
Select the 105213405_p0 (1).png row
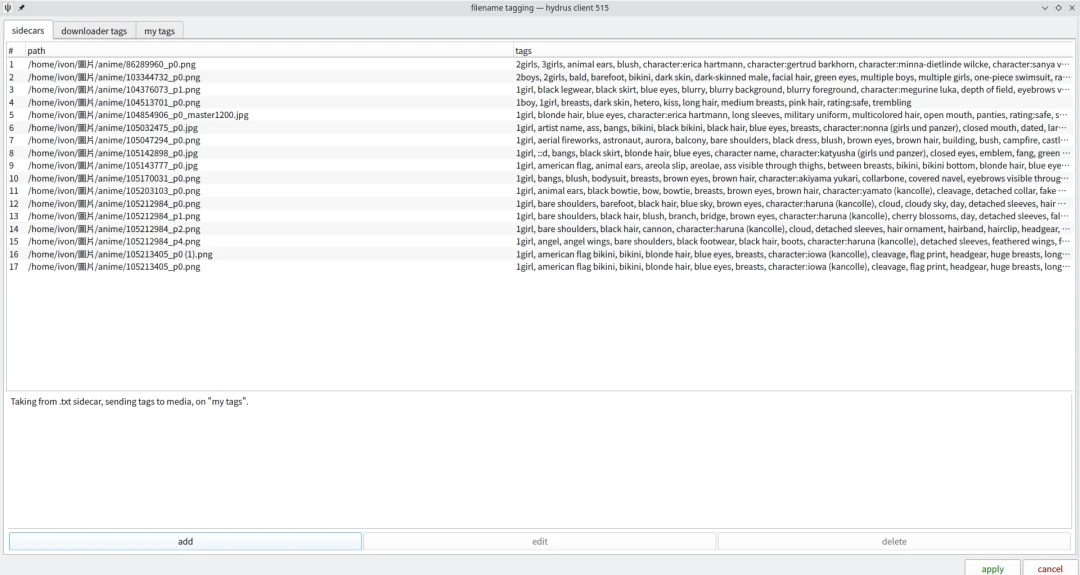point(120,254)
